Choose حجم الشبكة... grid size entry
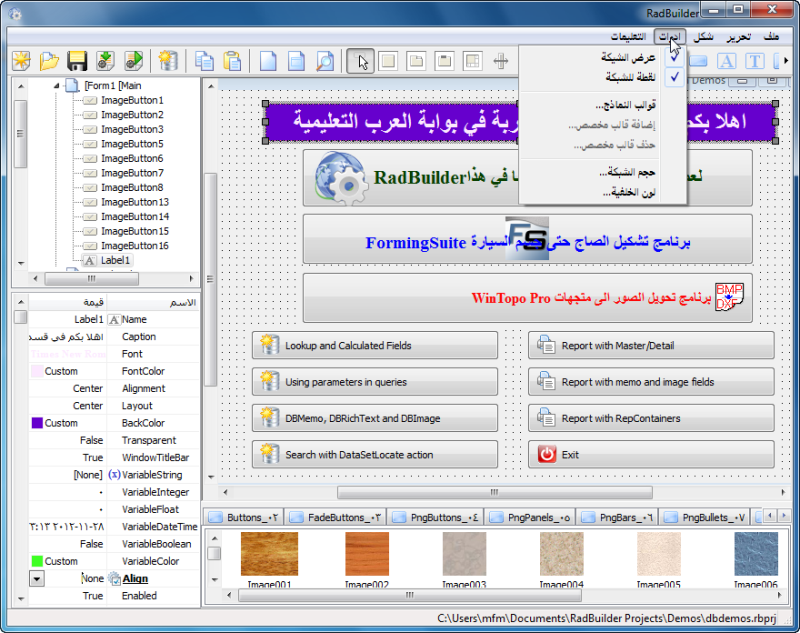The image size is (800, 633). point(602,172)
